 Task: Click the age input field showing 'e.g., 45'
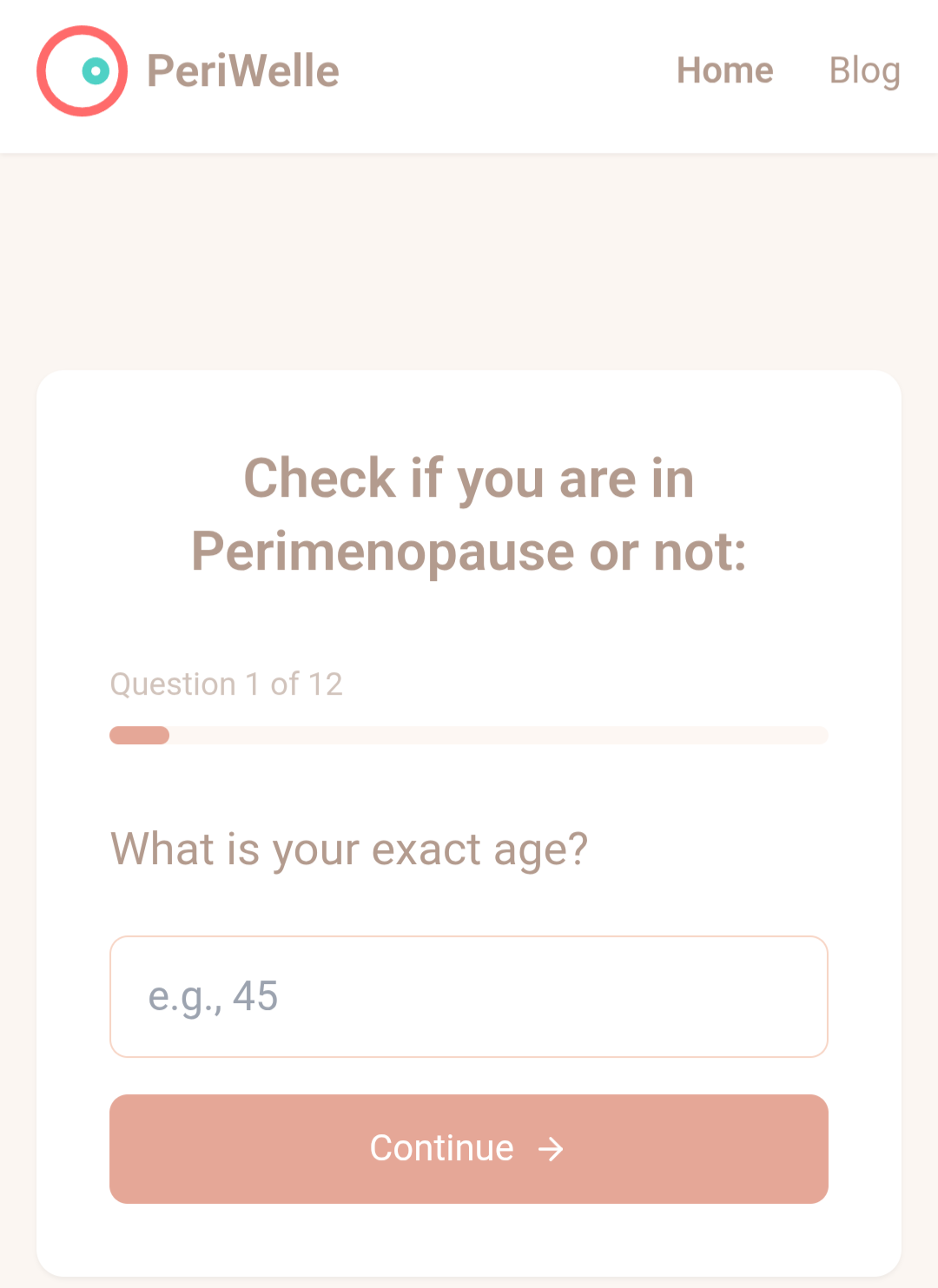point(469,997)
